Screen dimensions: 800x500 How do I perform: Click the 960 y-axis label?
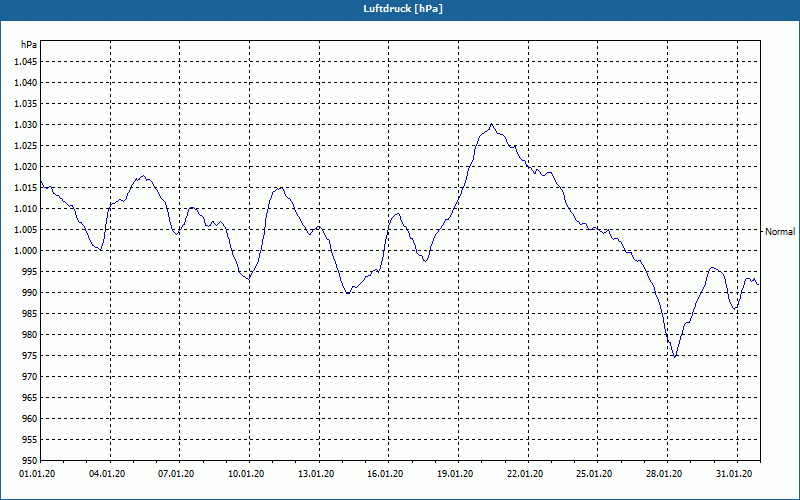[x=30, y=418]
